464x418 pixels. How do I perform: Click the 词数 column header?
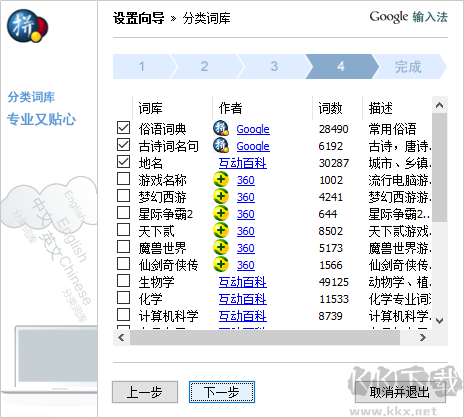point(337,108)
